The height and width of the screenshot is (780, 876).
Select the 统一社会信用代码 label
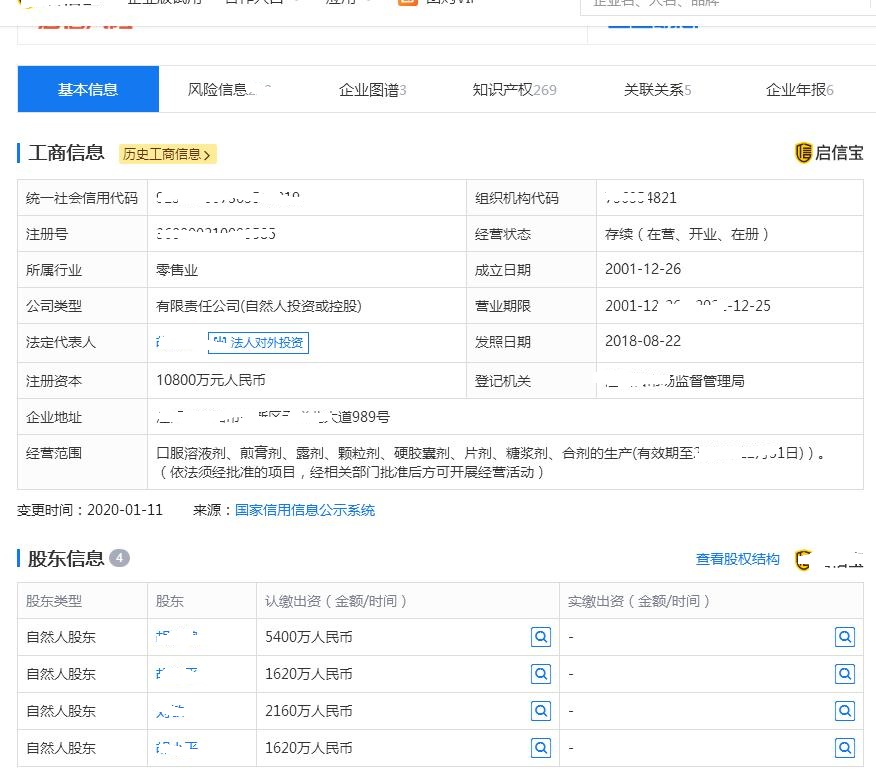(x=82, y=198)
